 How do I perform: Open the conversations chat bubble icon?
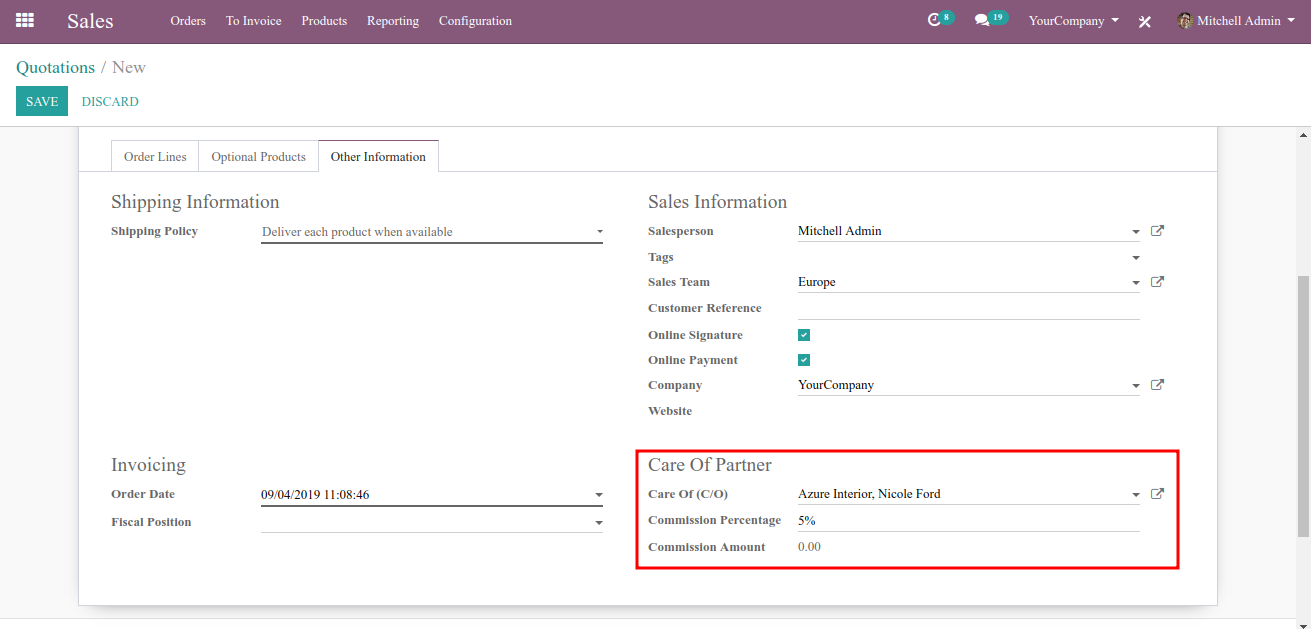[982, 20]
